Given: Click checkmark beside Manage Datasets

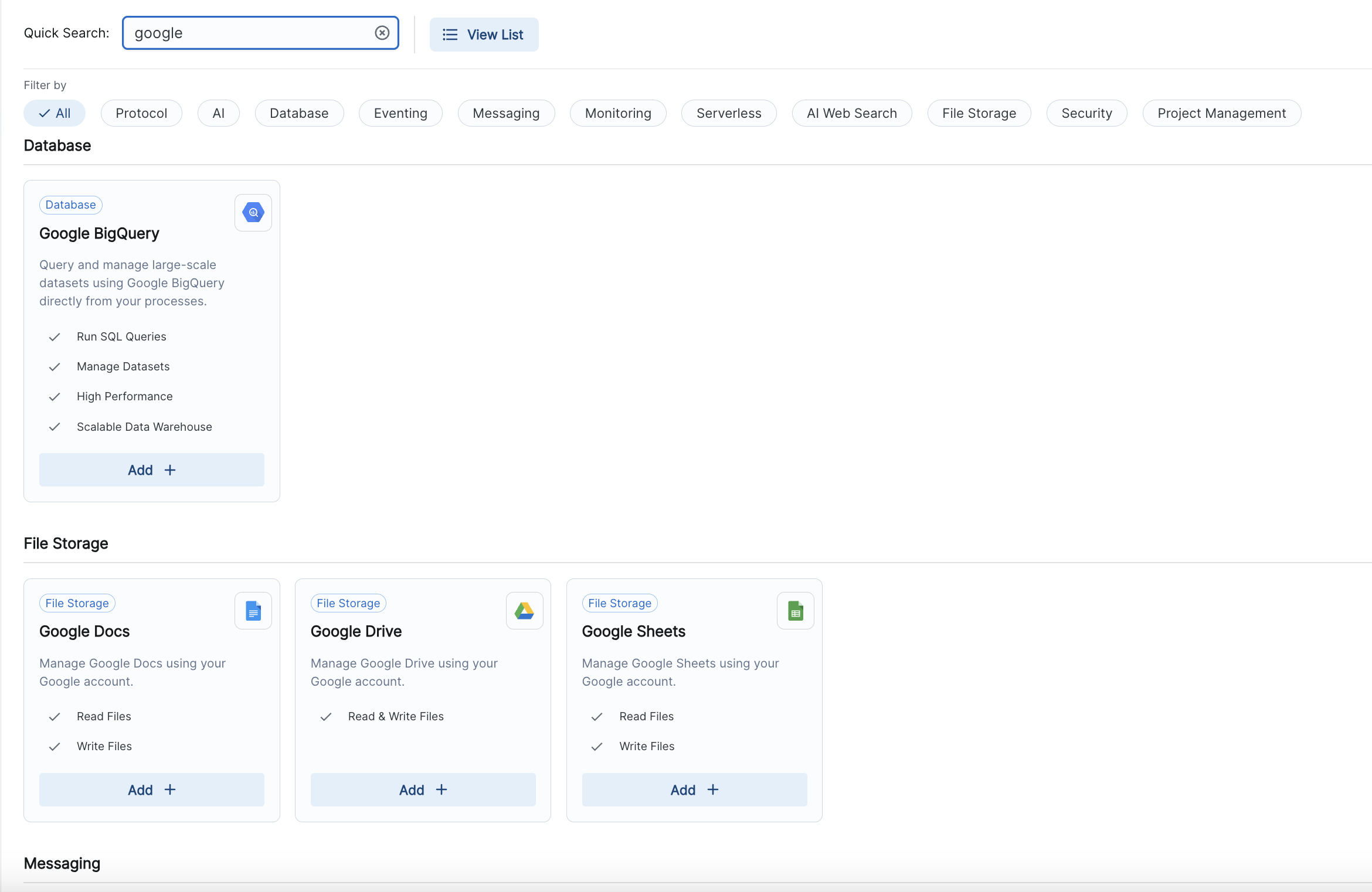Looking at the screenshot, I should pyautogui.click(x=55, y=367).
